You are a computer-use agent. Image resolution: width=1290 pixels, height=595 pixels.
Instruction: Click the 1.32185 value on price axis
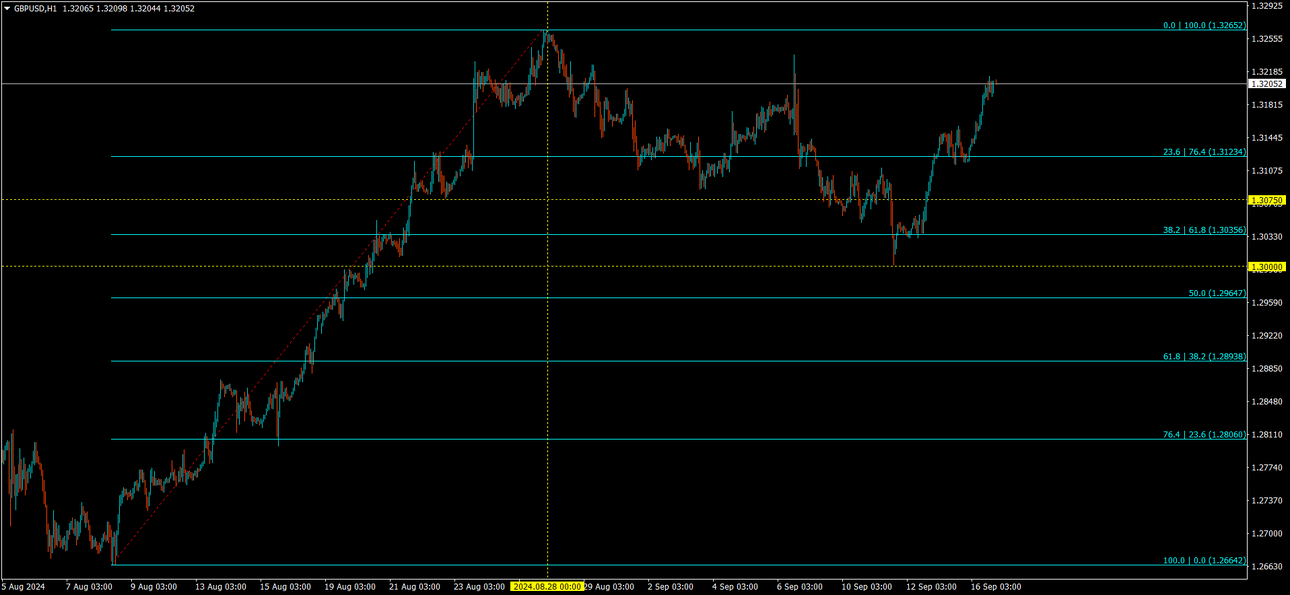[x=1267, y=72]
